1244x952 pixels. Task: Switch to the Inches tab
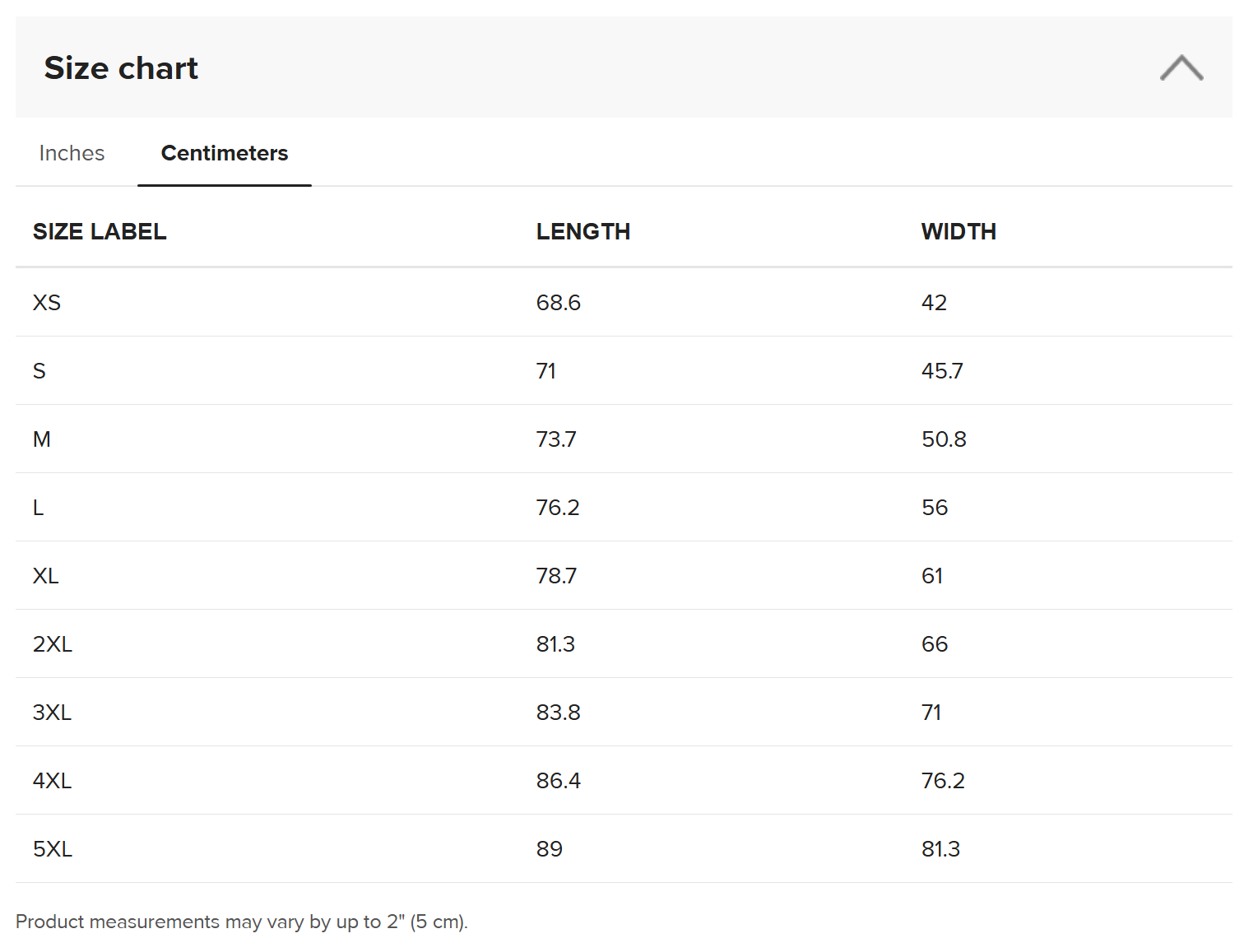click(72, 153)
